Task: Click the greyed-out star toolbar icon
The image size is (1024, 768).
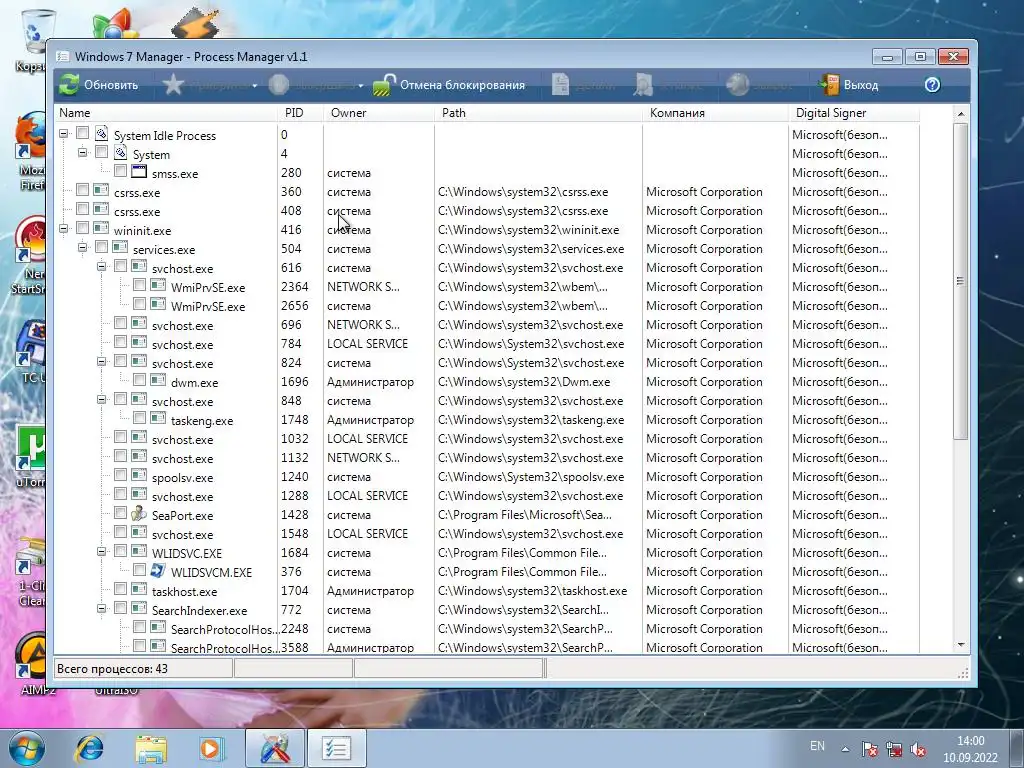Action: pyautogui.click(x=173, y=85)
